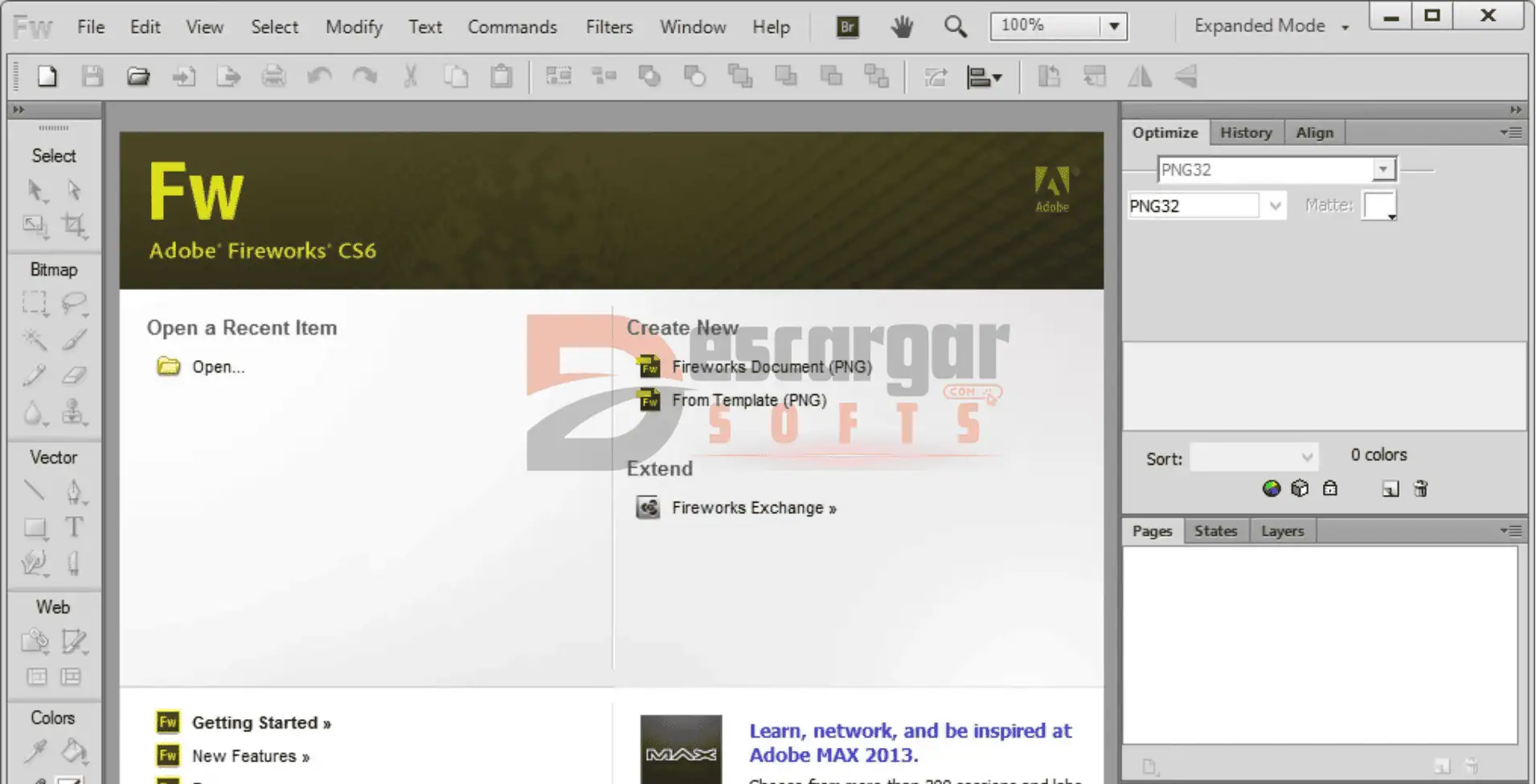Select the Slice tool
This screenshot has width=1536, height=784.
(74, 641)
